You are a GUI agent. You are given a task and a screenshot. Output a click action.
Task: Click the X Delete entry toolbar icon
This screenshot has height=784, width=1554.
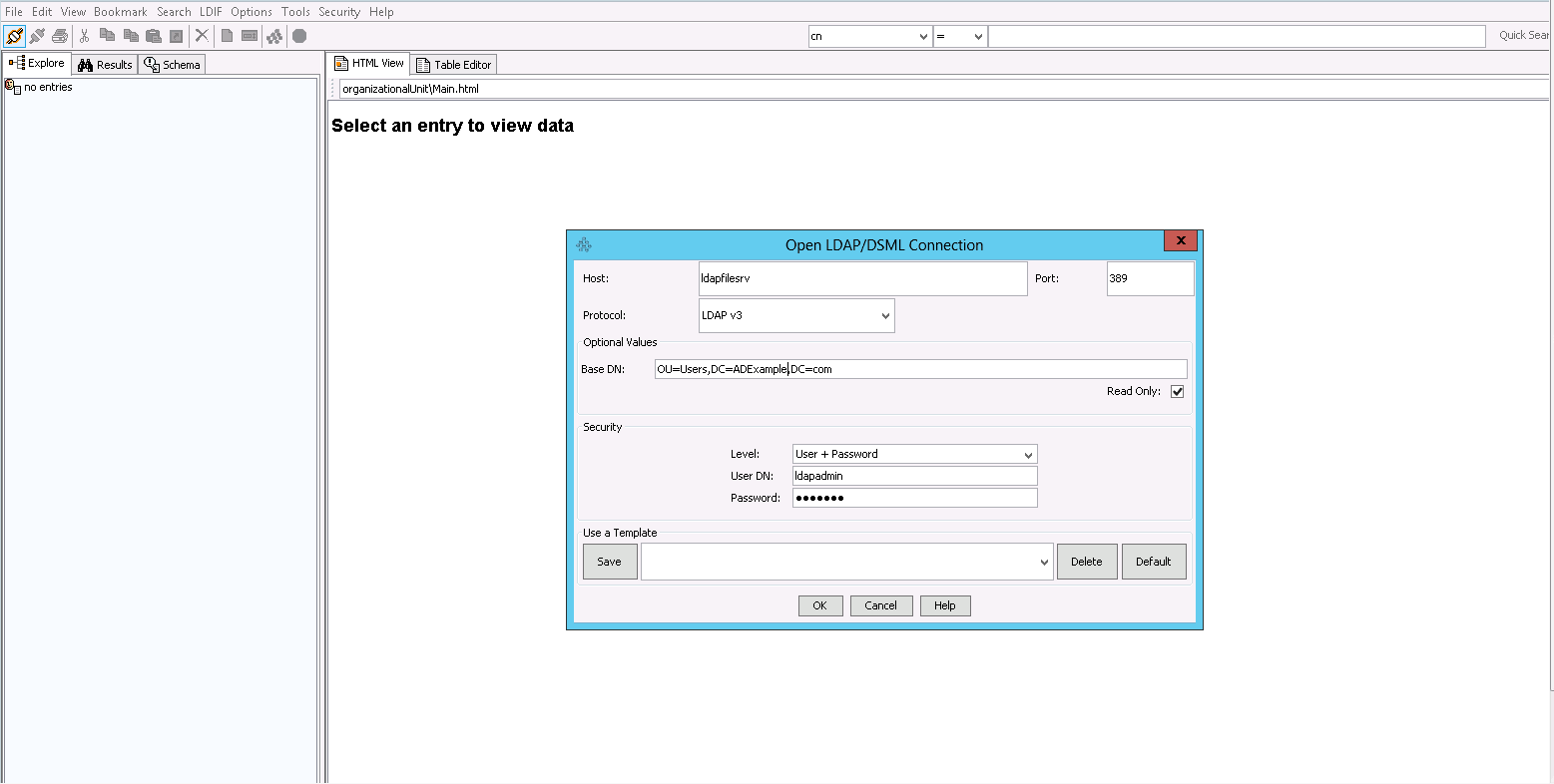pyautogui.click(x=202, y=36)
